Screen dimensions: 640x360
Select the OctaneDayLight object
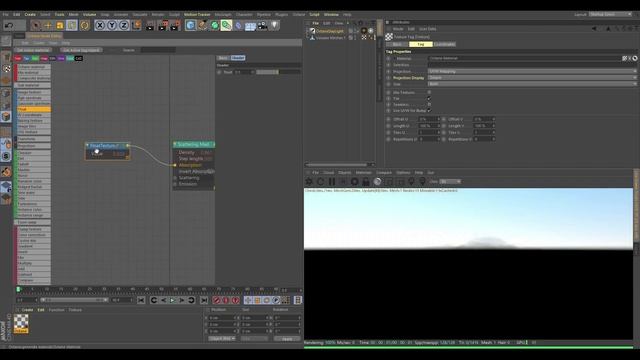point(330,31)
